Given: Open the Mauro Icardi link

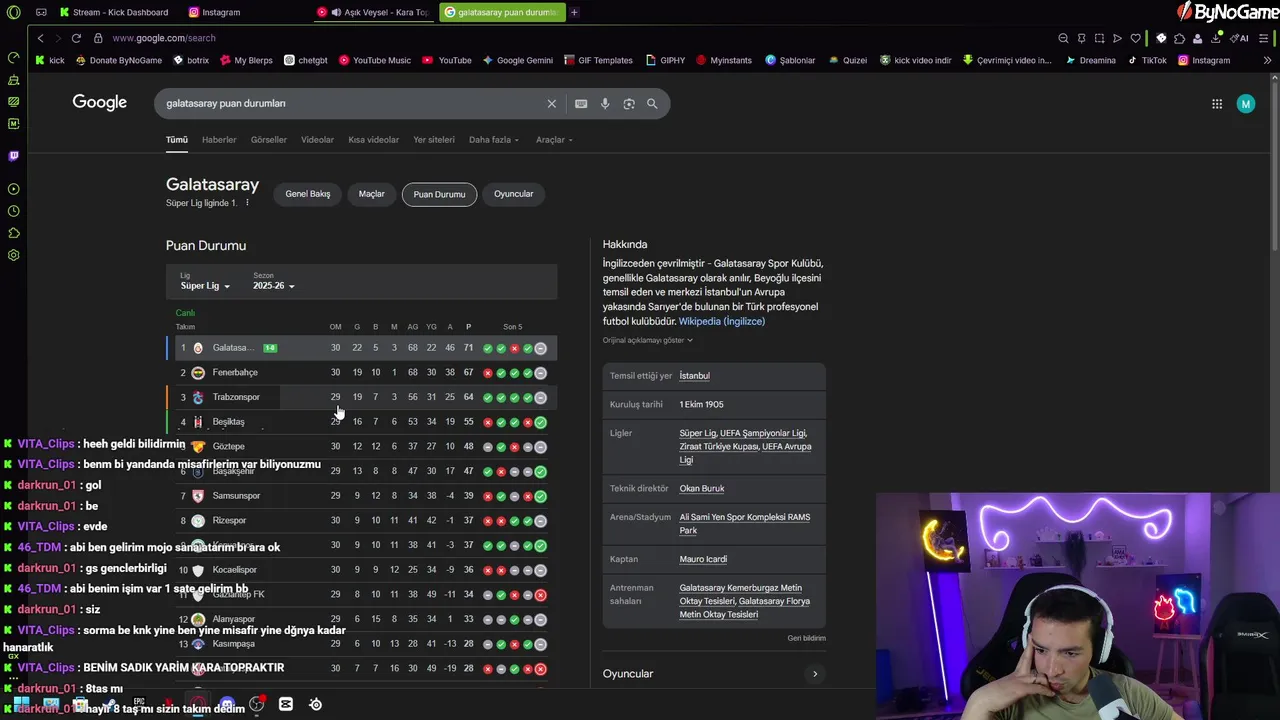Looking at the screenshot, I should [x=703, y=560].
